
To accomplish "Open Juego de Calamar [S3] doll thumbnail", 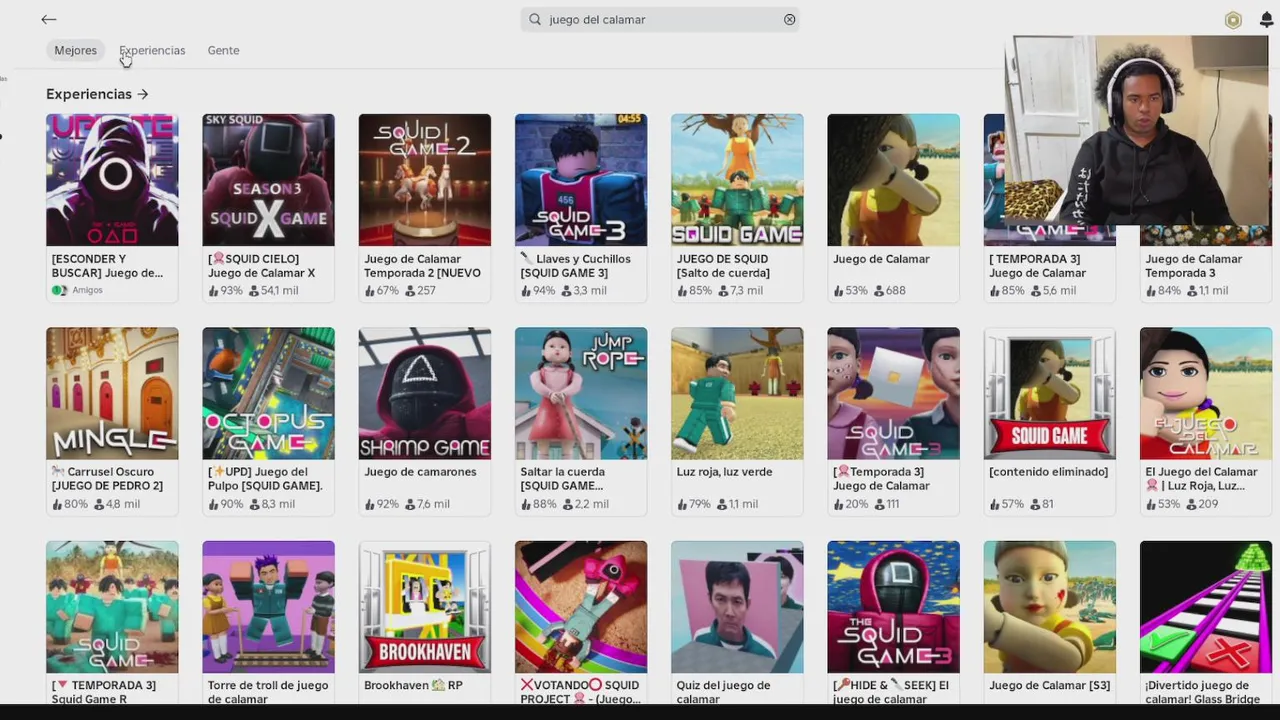I will click(x=1050, y=607).
